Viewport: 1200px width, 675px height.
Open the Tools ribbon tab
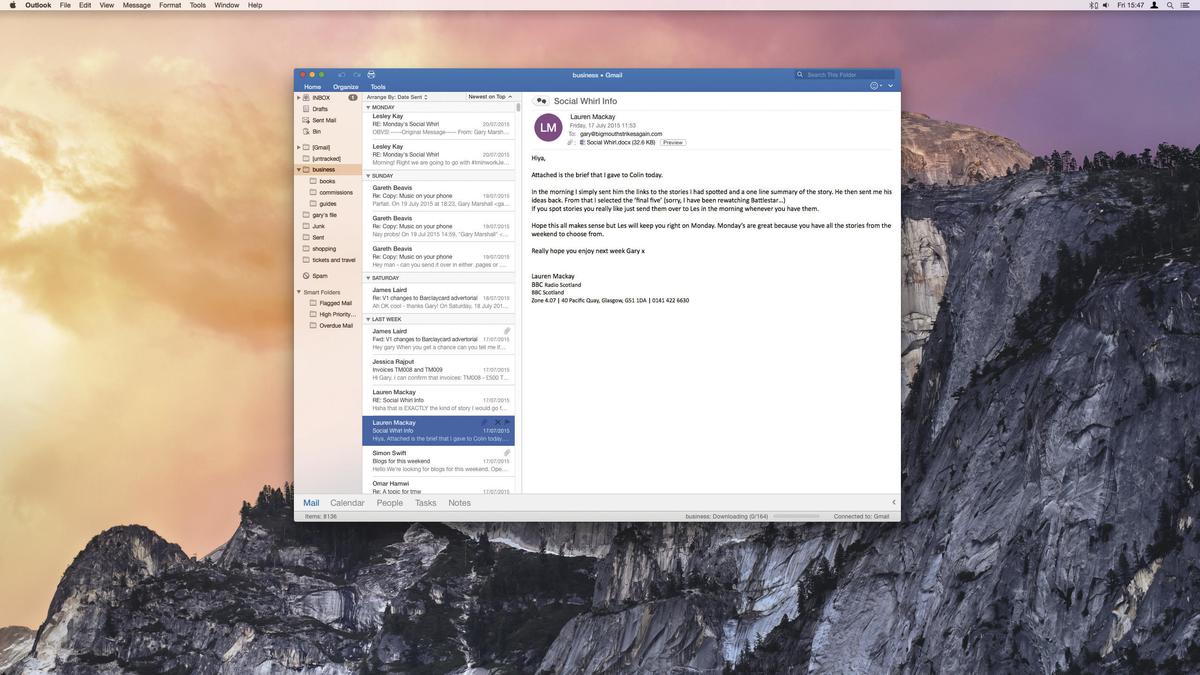click(x=378, y=87)
